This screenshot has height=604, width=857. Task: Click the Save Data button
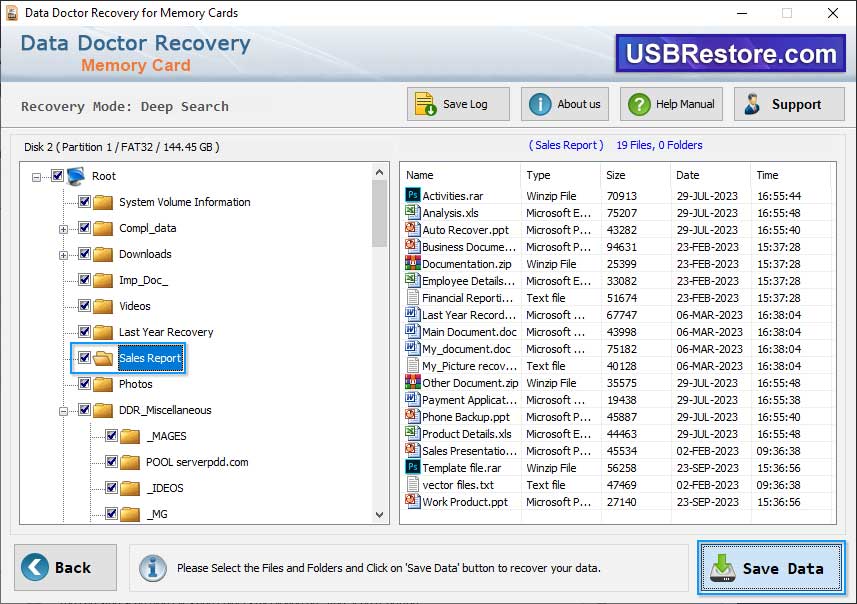(x=771, y=568)
